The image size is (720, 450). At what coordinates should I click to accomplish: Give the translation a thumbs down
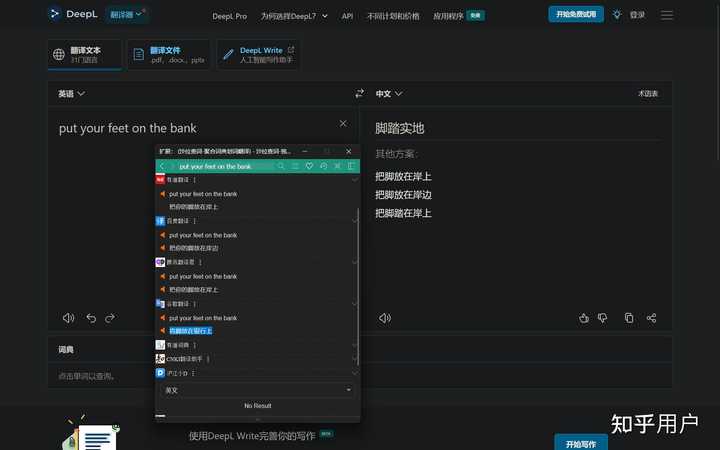tap(602, 318)
